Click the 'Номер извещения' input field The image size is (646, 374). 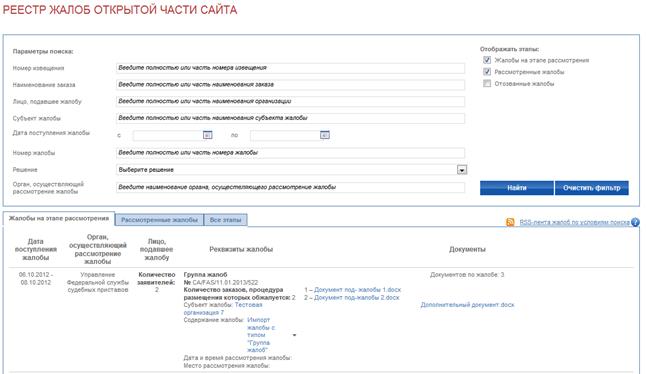[x=290, y=68]
